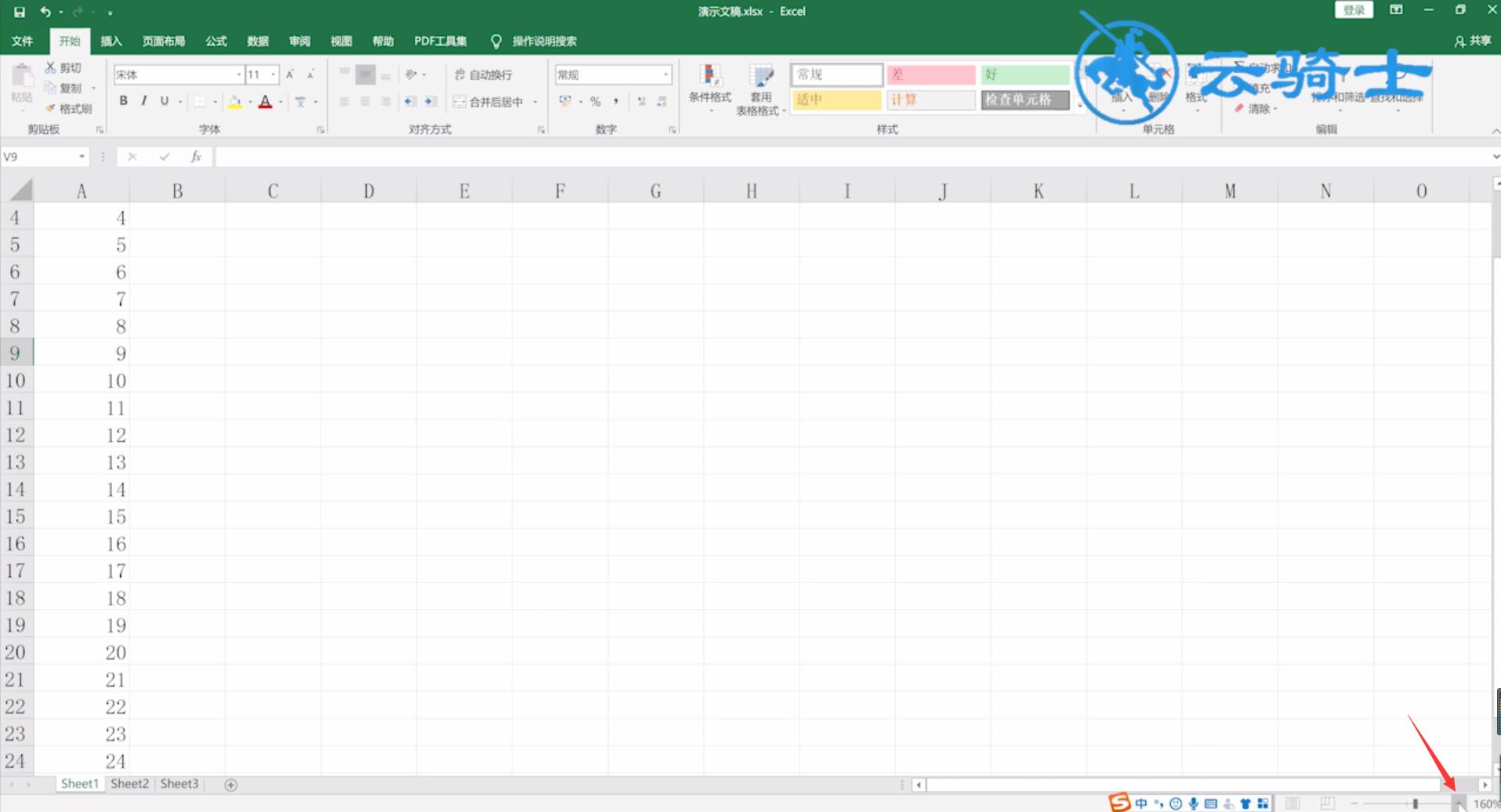Click the Increase Font Size icon
Screen dimensions: 1501x812
tap(290, 74)
